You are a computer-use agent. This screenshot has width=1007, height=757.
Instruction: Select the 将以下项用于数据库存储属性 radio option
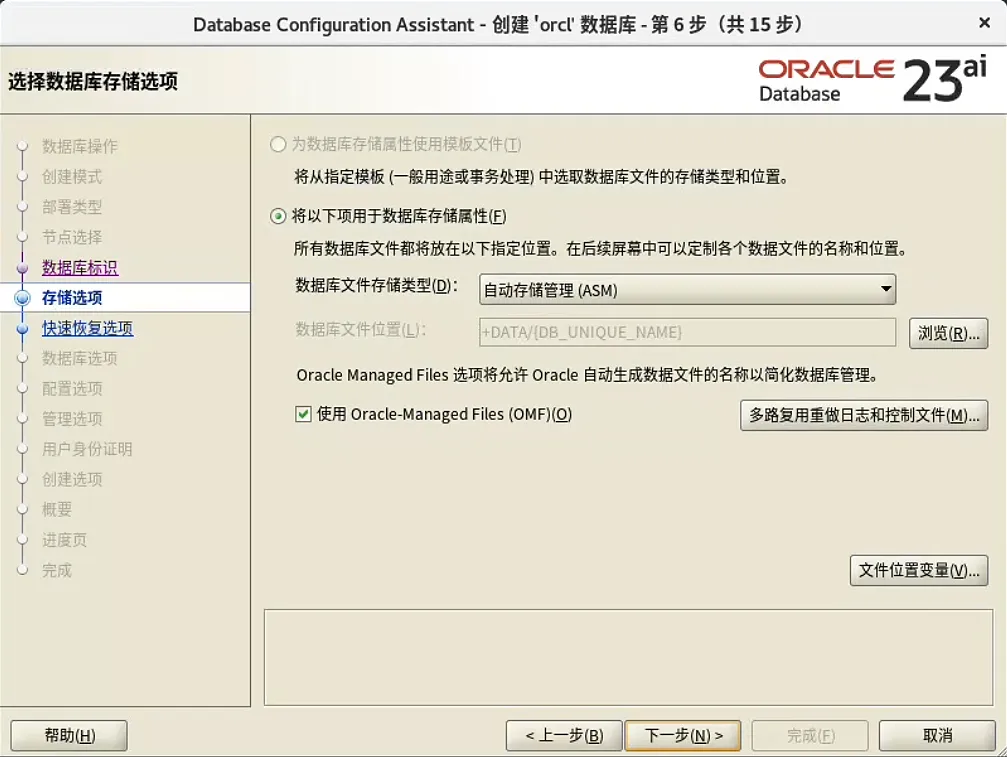276,214
